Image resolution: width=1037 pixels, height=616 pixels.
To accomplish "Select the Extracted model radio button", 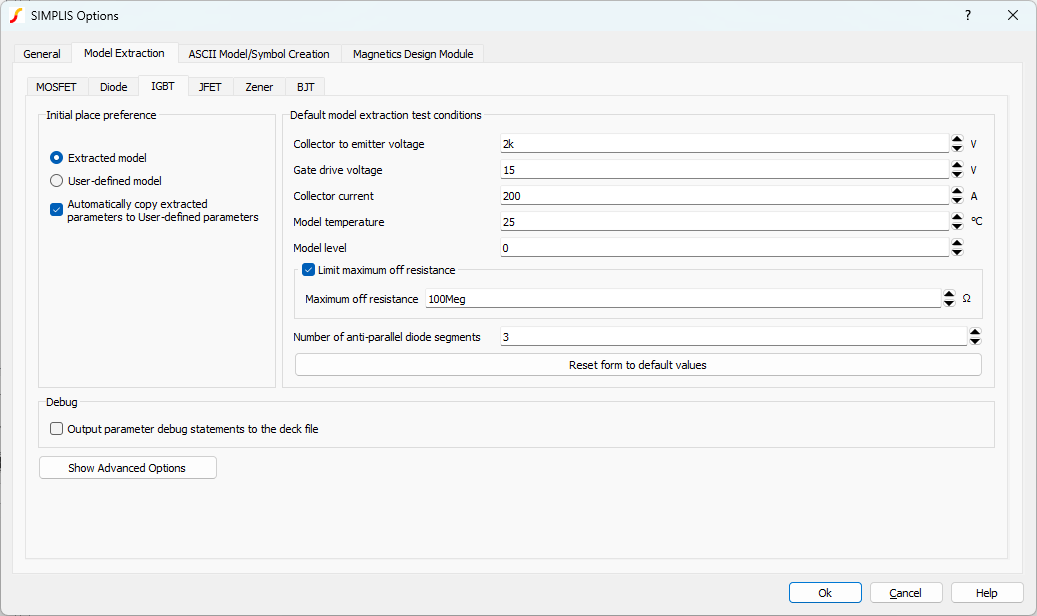I will 57,158.
